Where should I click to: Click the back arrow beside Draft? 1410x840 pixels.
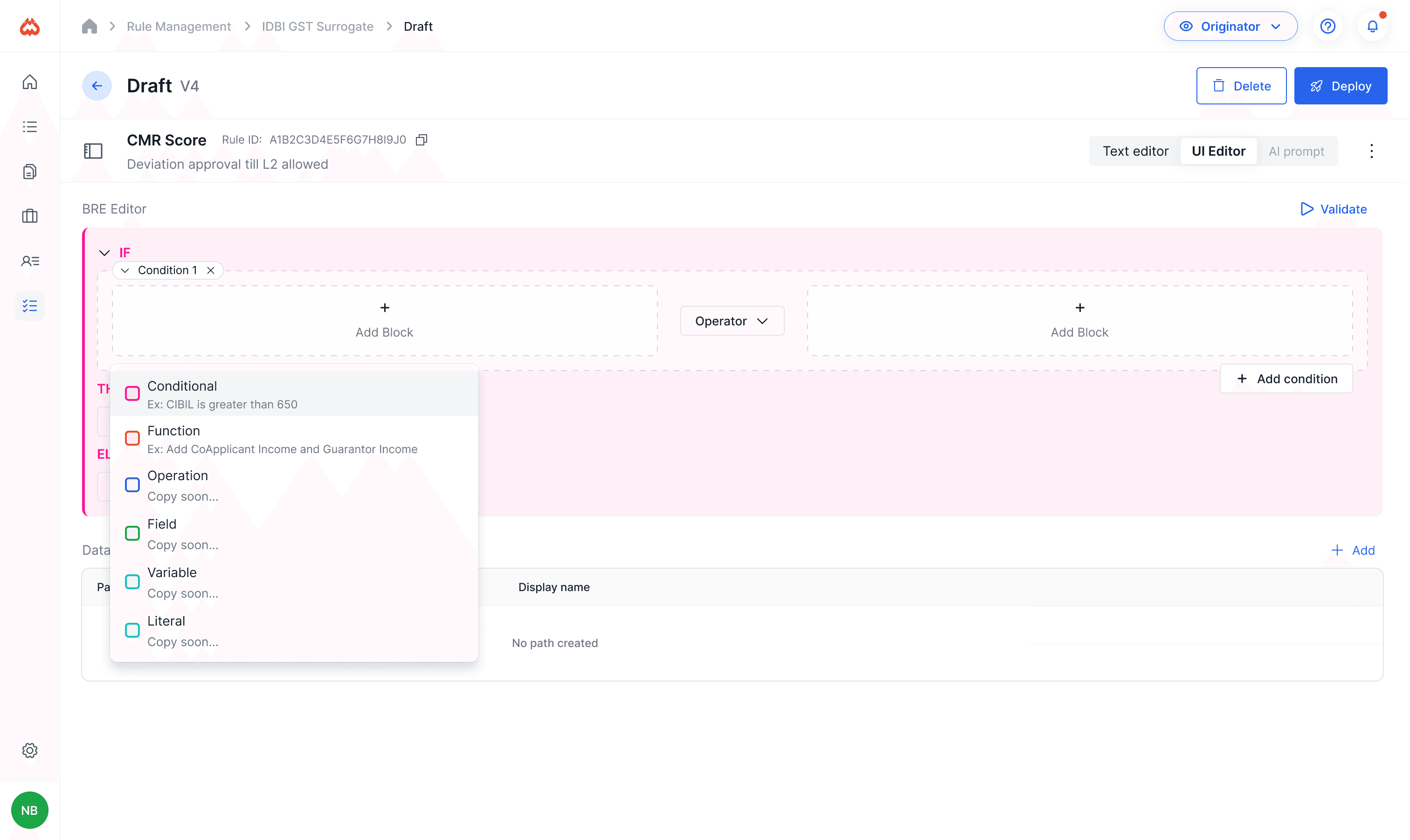click(97, 85)
